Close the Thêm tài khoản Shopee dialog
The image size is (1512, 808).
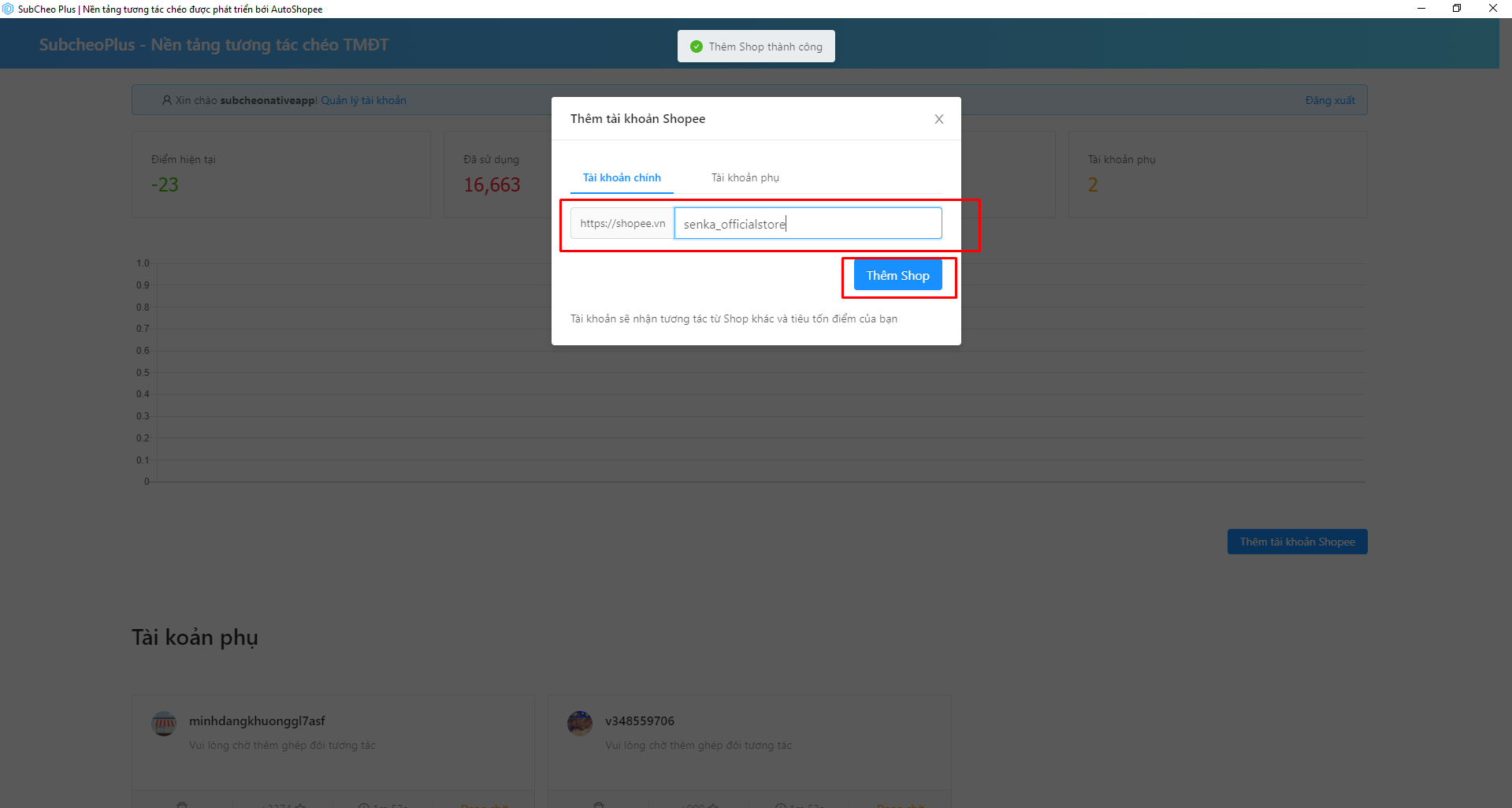pyautogui.click(x=938, y=119)
